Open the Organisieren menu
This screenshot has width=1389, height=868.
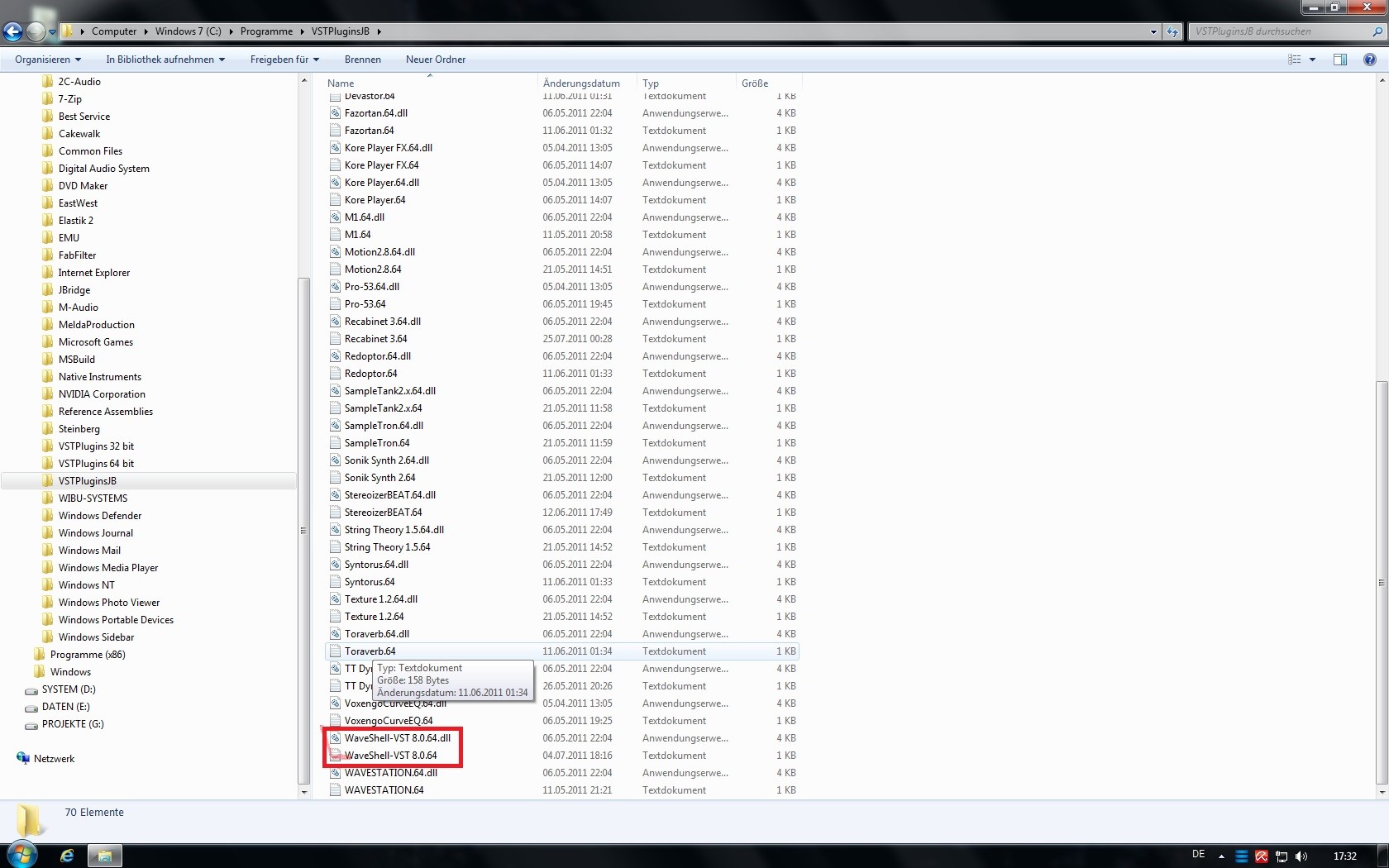[48, 60]
